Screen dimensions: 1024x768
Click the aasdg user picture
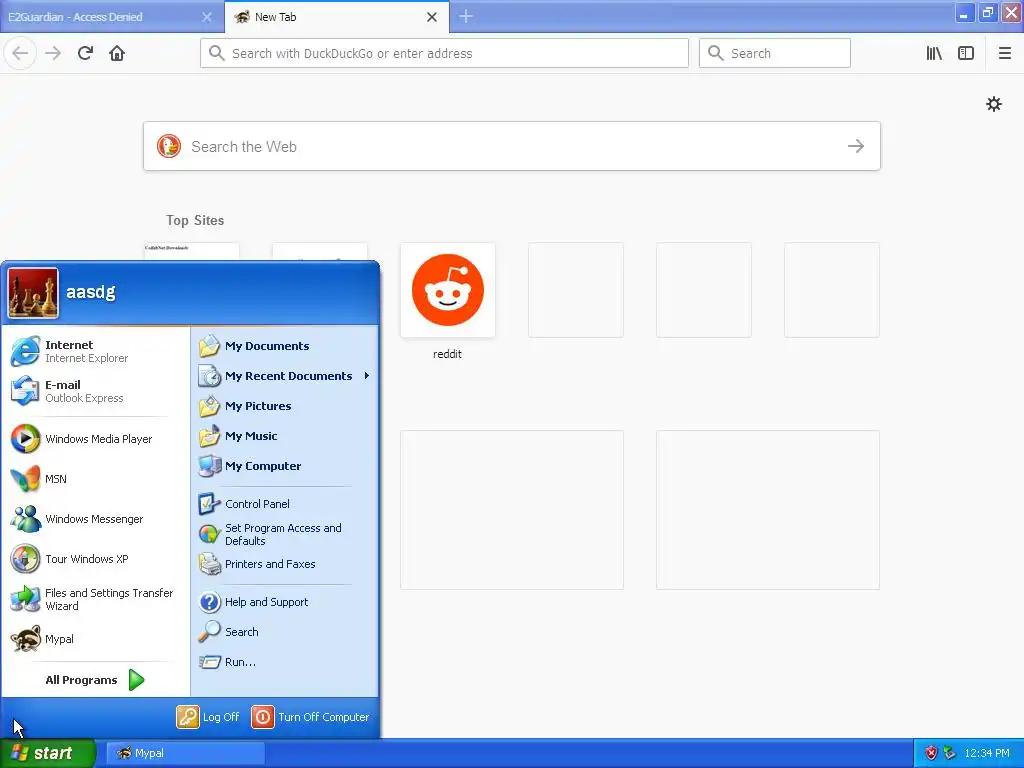click(x=33, y=293)
